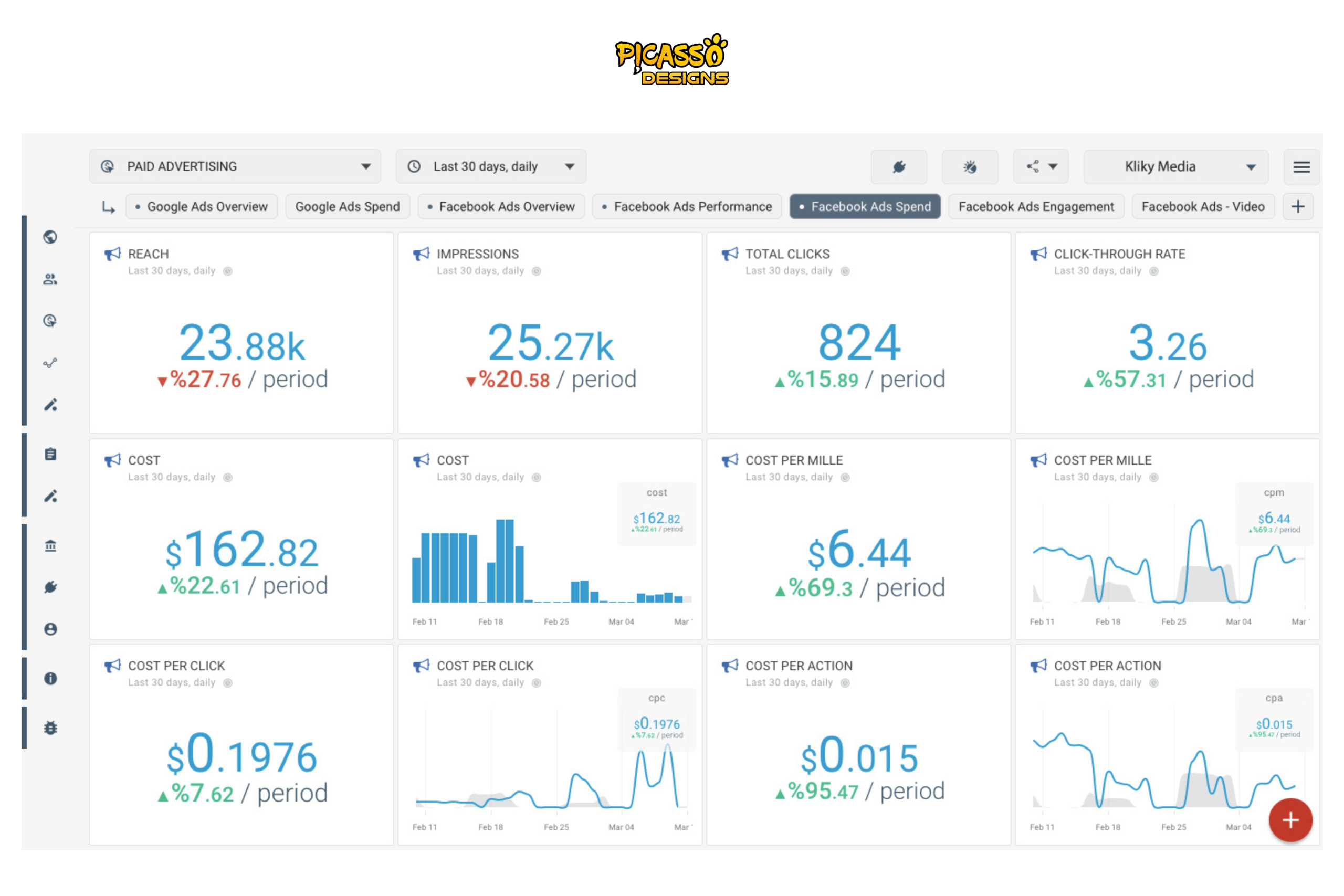Click the bug icon in sidebar
1344x896 pixels.
[50, 728]
